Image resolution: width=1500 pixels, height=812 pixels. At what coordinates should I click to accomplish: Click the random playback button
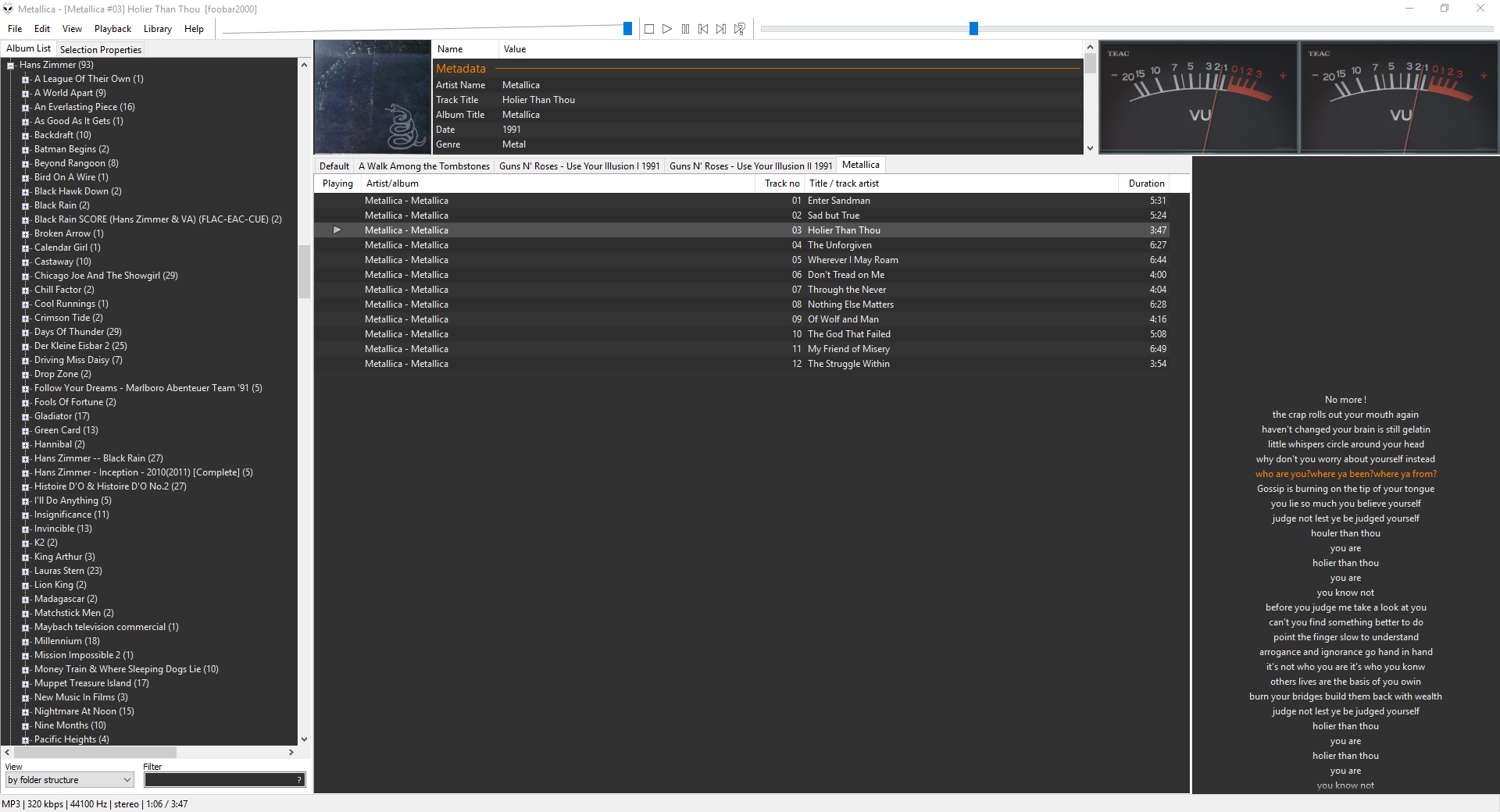tap(739, 29)
